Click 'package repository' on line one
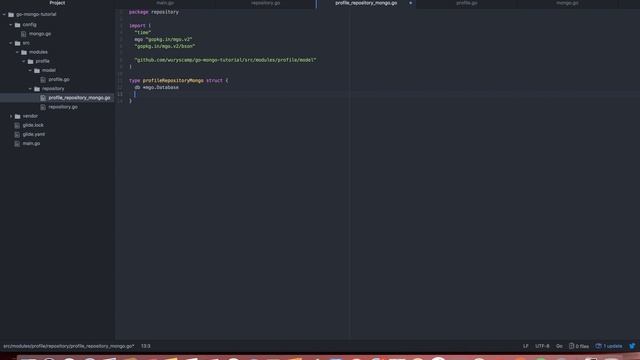 click(x=154, y=12)
